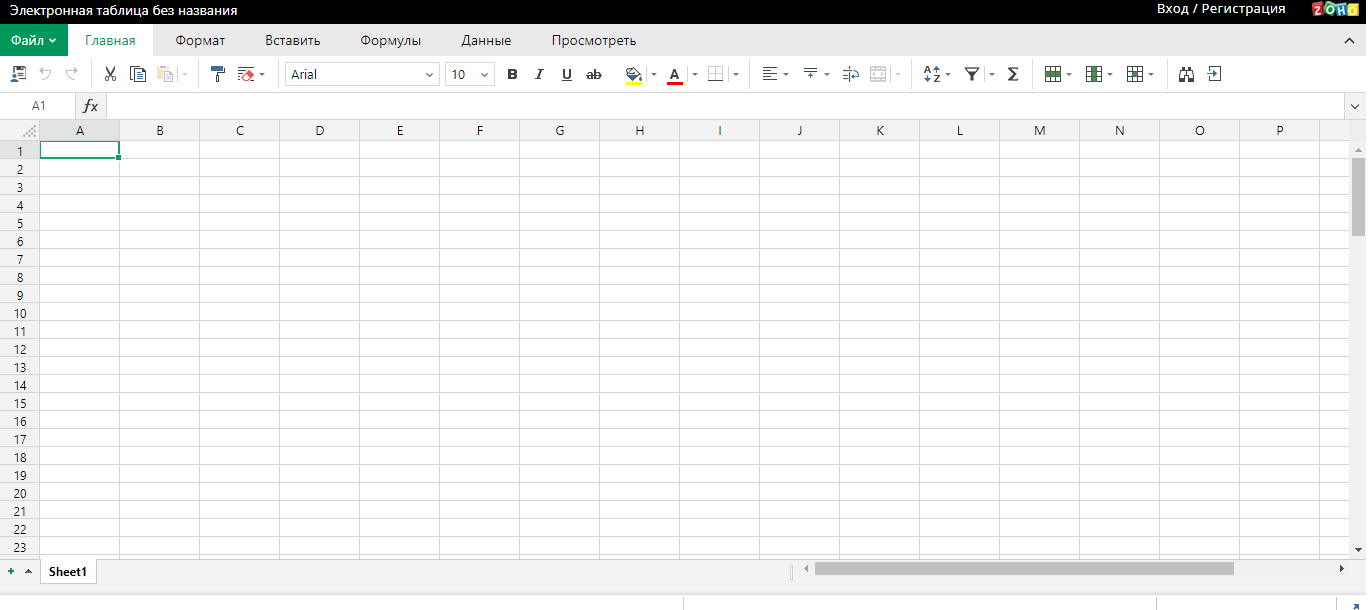Viewport: 1372px width, 610px height.
Task: Open fill color dropdown arrow
Action: tap(654, 74)
